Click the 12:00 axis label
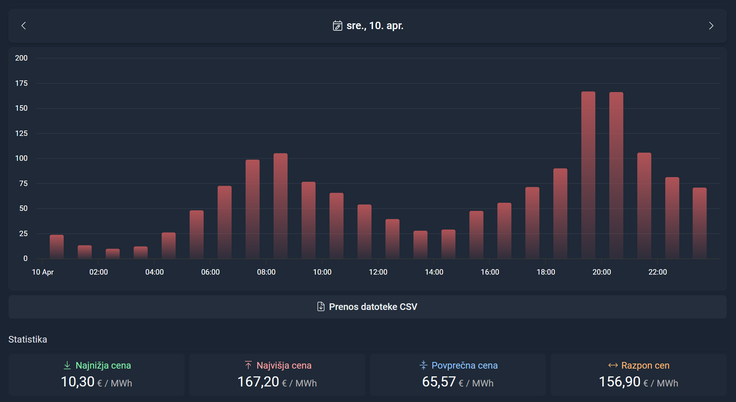This screenshot has width=736, height=402. [x=378, y=272]
